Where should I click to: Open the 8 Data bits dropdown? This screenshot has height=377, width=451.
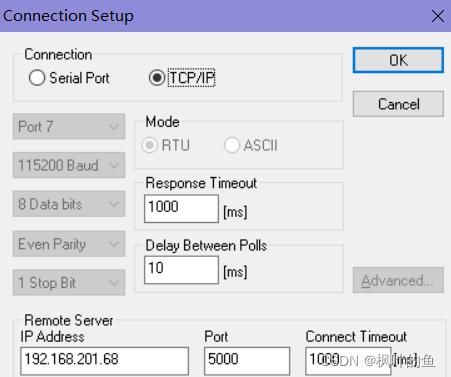point(69,204)
